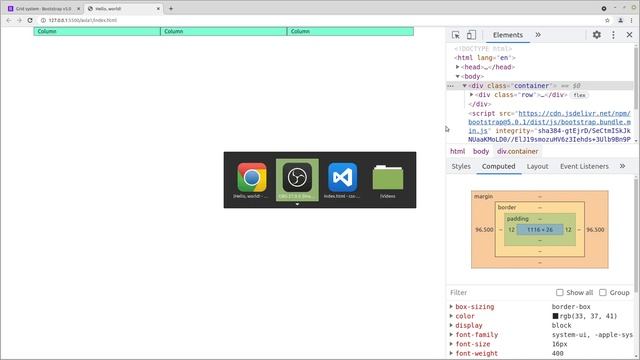Select div.container in the breadcrumb trail
Screen dimensions: 640x360
click(x=517, y=151)
